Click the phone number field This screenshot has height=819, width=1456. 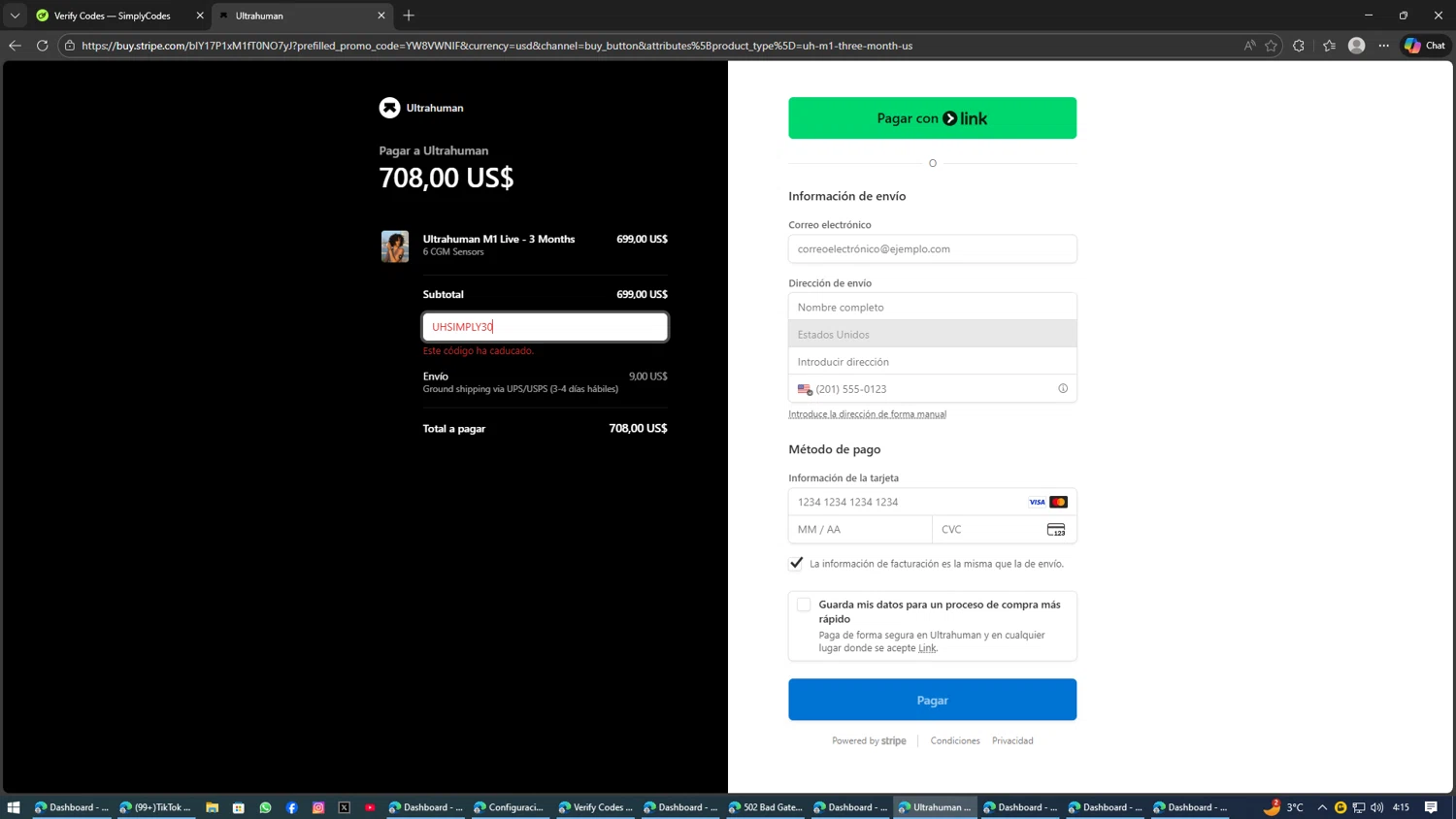click(932, 389)
